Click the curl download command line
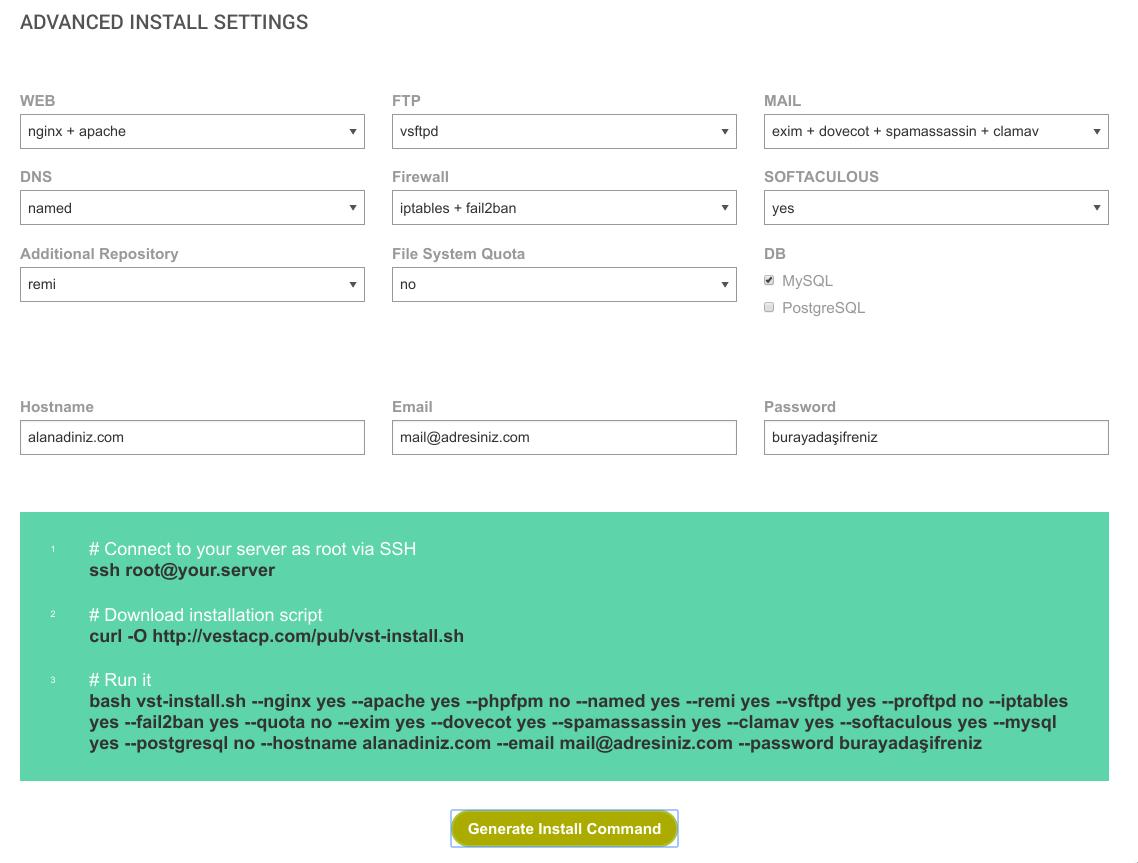 276,636
